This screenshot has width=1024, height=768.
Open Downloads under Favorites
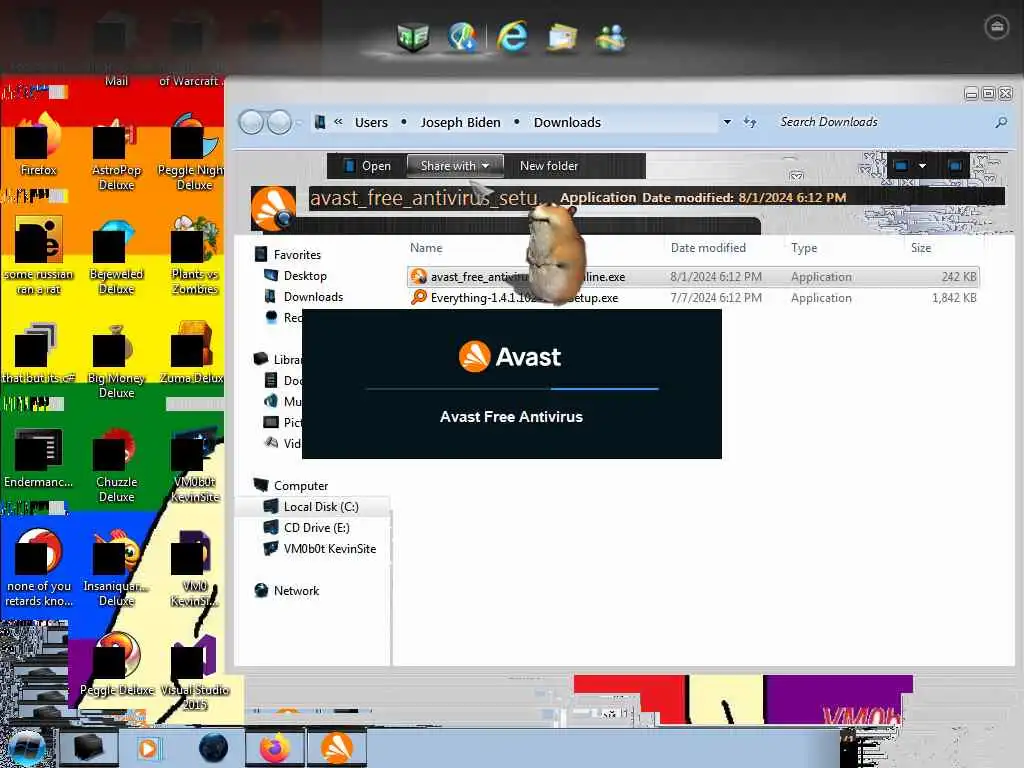tap(313, 296)
